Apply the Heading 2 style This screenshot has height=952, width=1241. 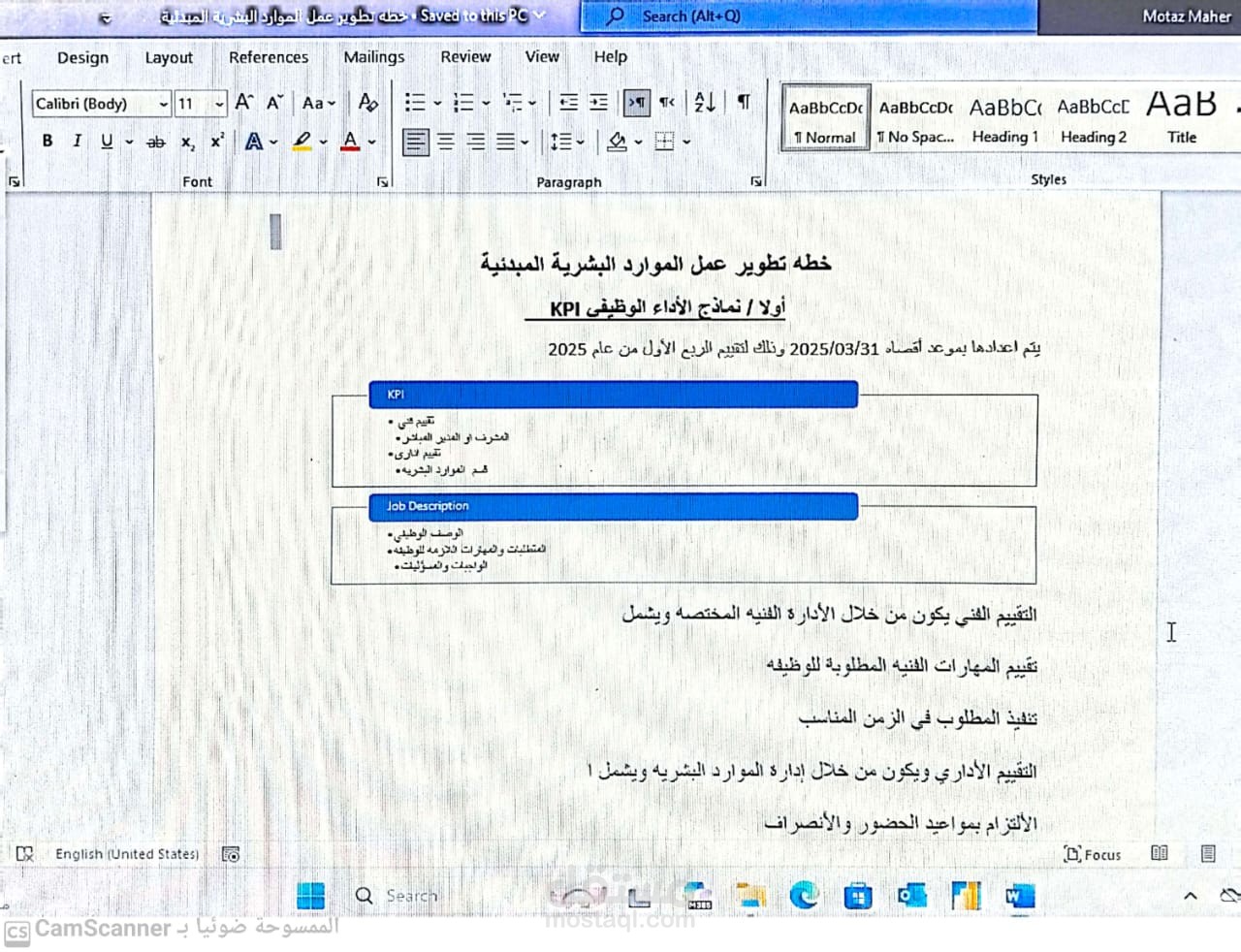[1094, 119]
